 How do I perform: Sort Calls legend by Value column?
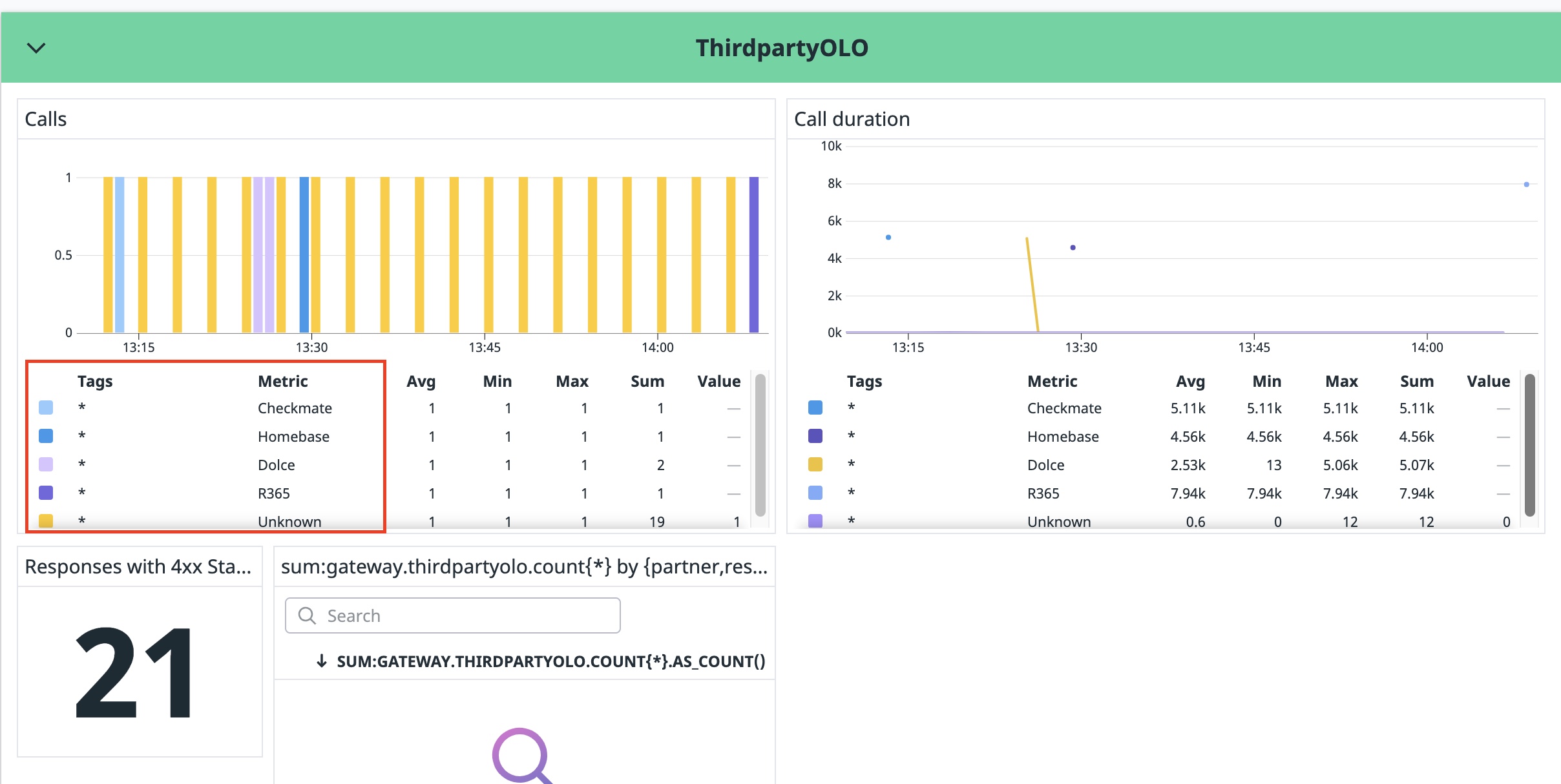(719, 381)
